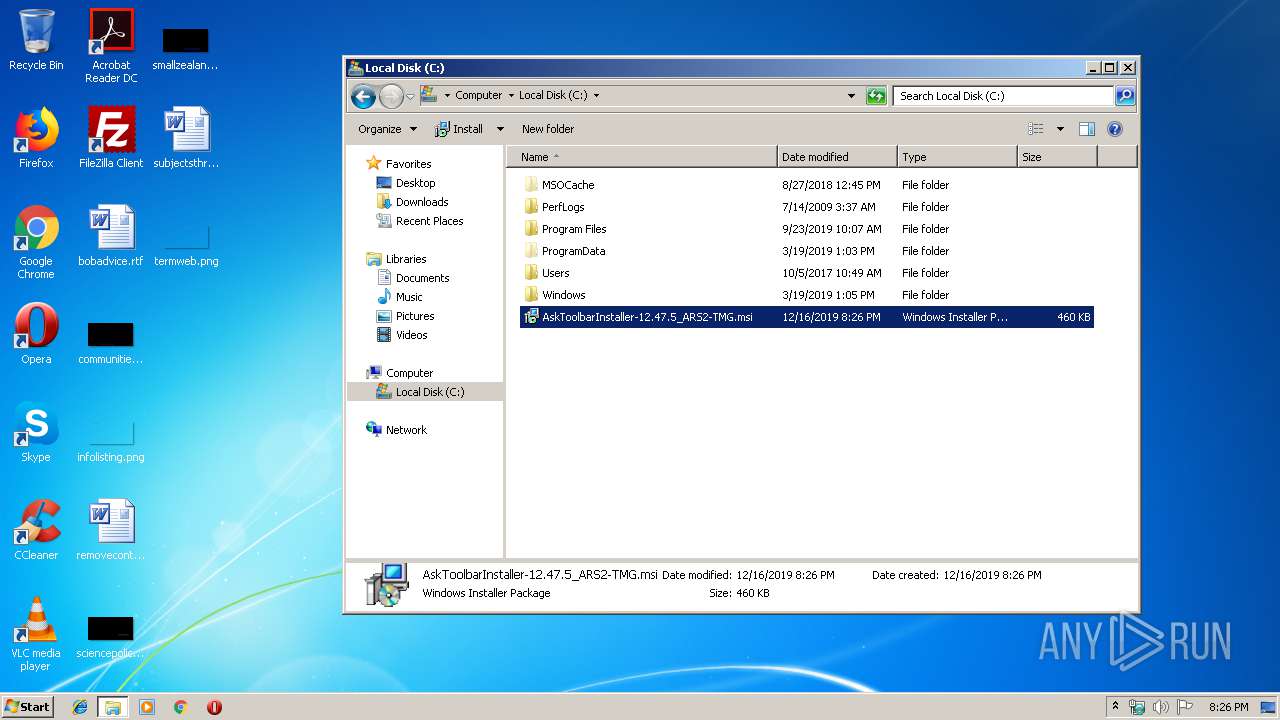The height and width of the screenshot is (720, 1280).
Task: Select bobadvice.rtf desktop file
Action: pyautogui.click(x=111, y=236)
